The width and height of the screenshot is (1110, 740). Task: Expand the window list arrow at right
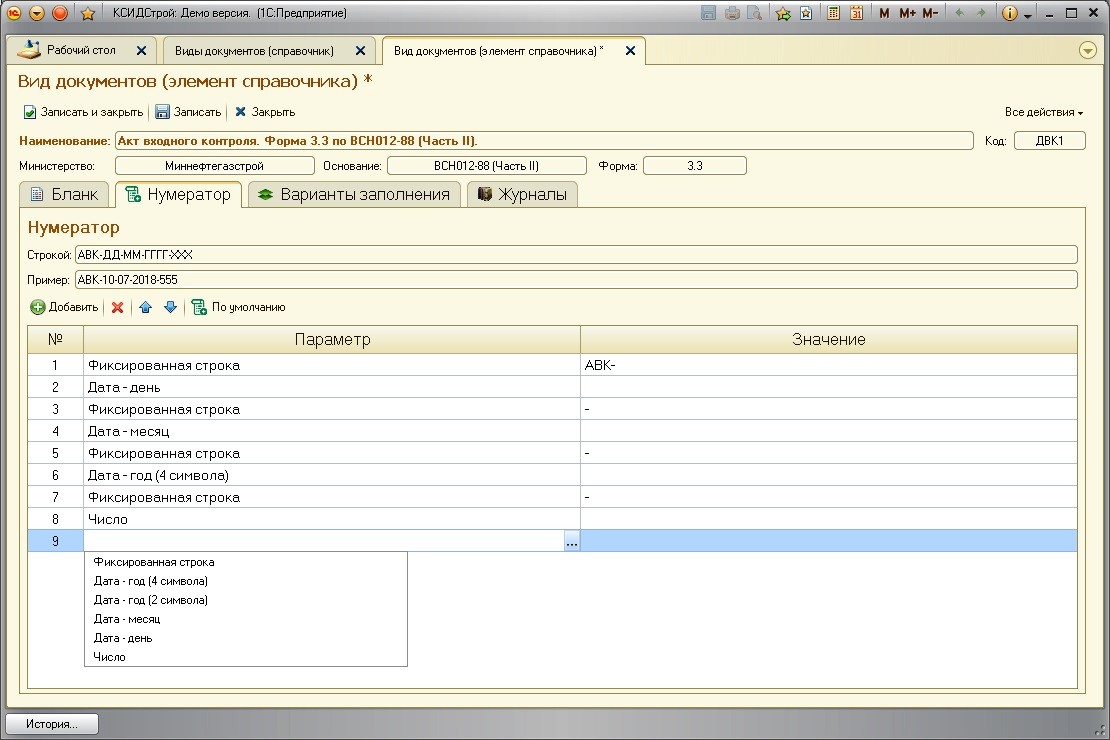[x=1088, y=50]
